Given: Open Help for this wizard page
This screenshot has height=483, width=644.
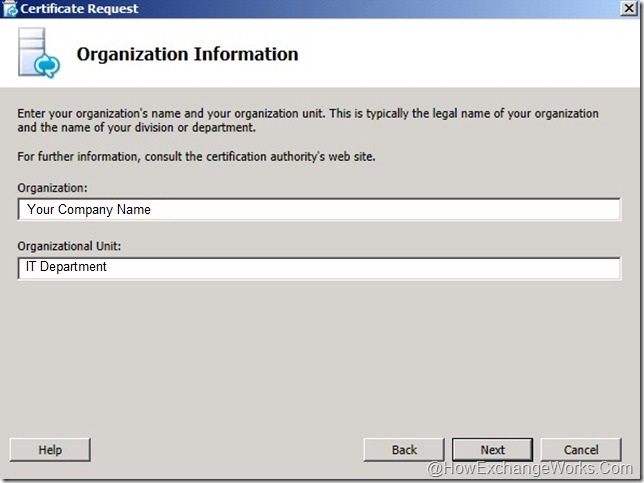Looking at the screenshot, I should [50, 450].
